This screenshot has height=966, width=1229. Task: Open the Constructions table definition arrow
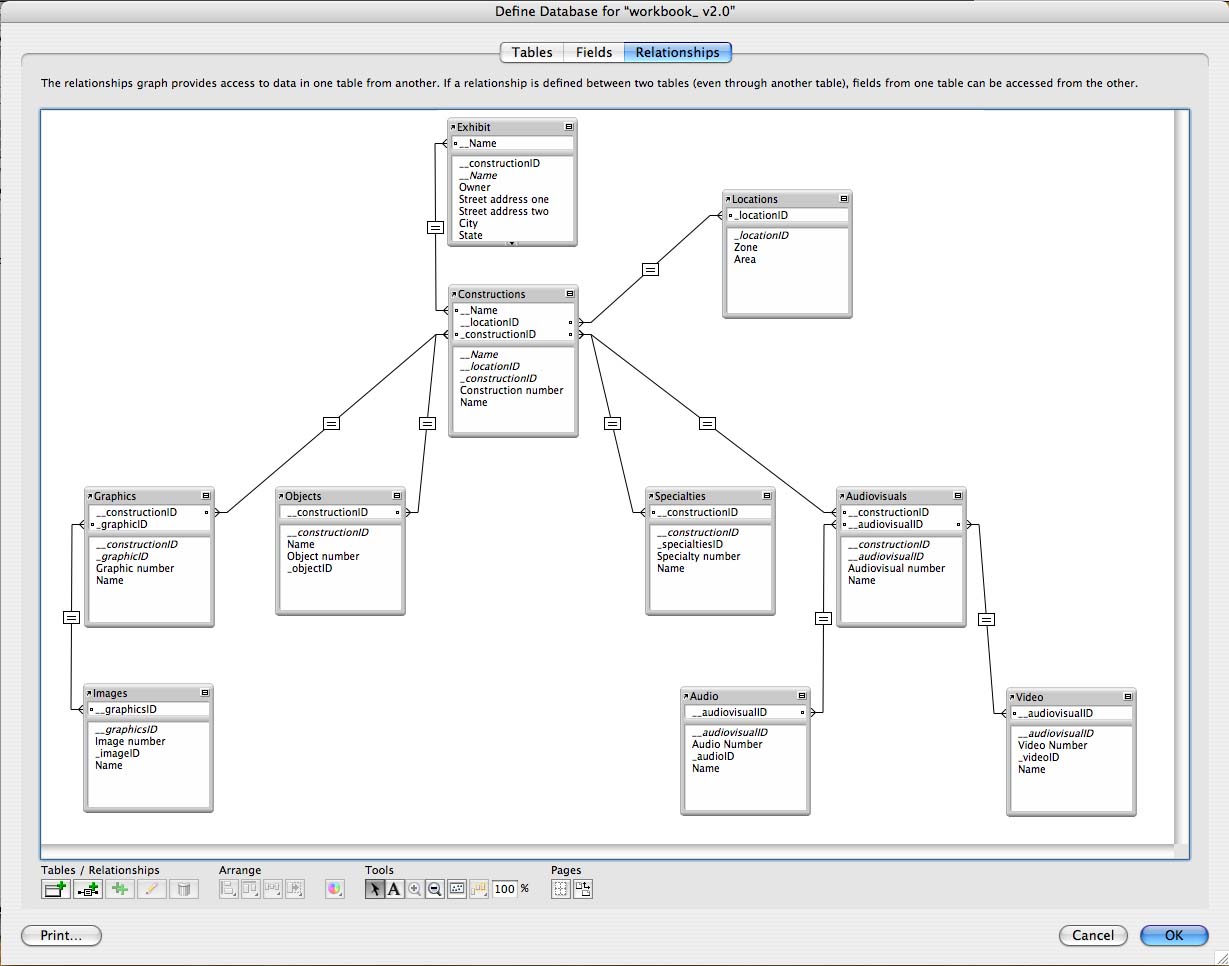(453, 294)
